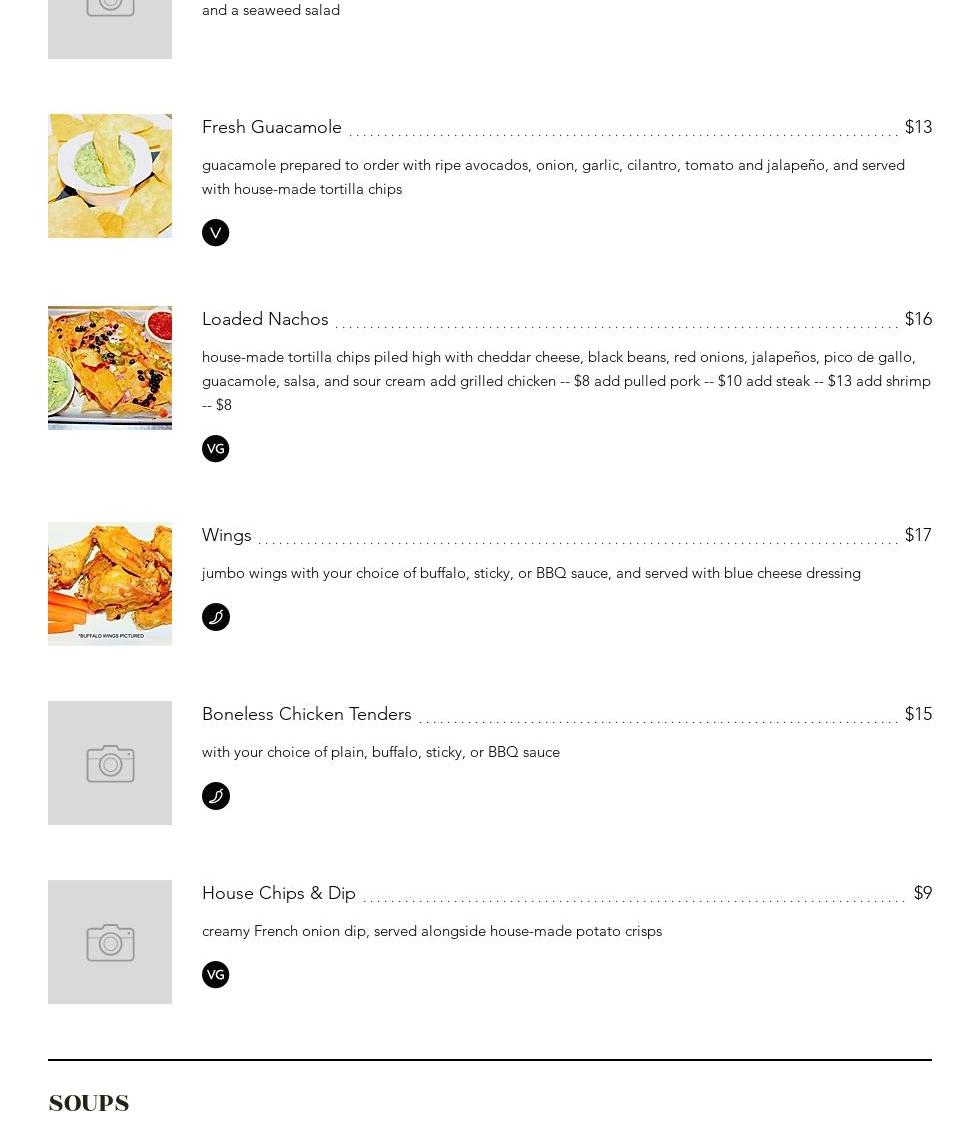965x1139 pixels.
Task: View the Wings photo thumbnail
Action: [110, 584]
